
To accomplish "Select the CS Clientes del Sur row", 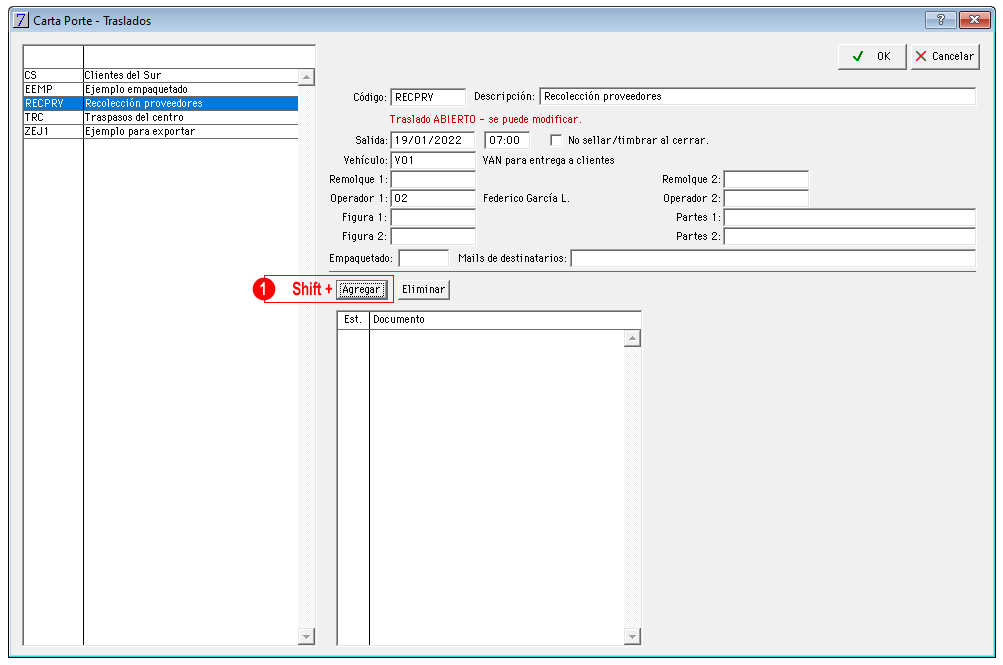I will (x=161, y=75).
